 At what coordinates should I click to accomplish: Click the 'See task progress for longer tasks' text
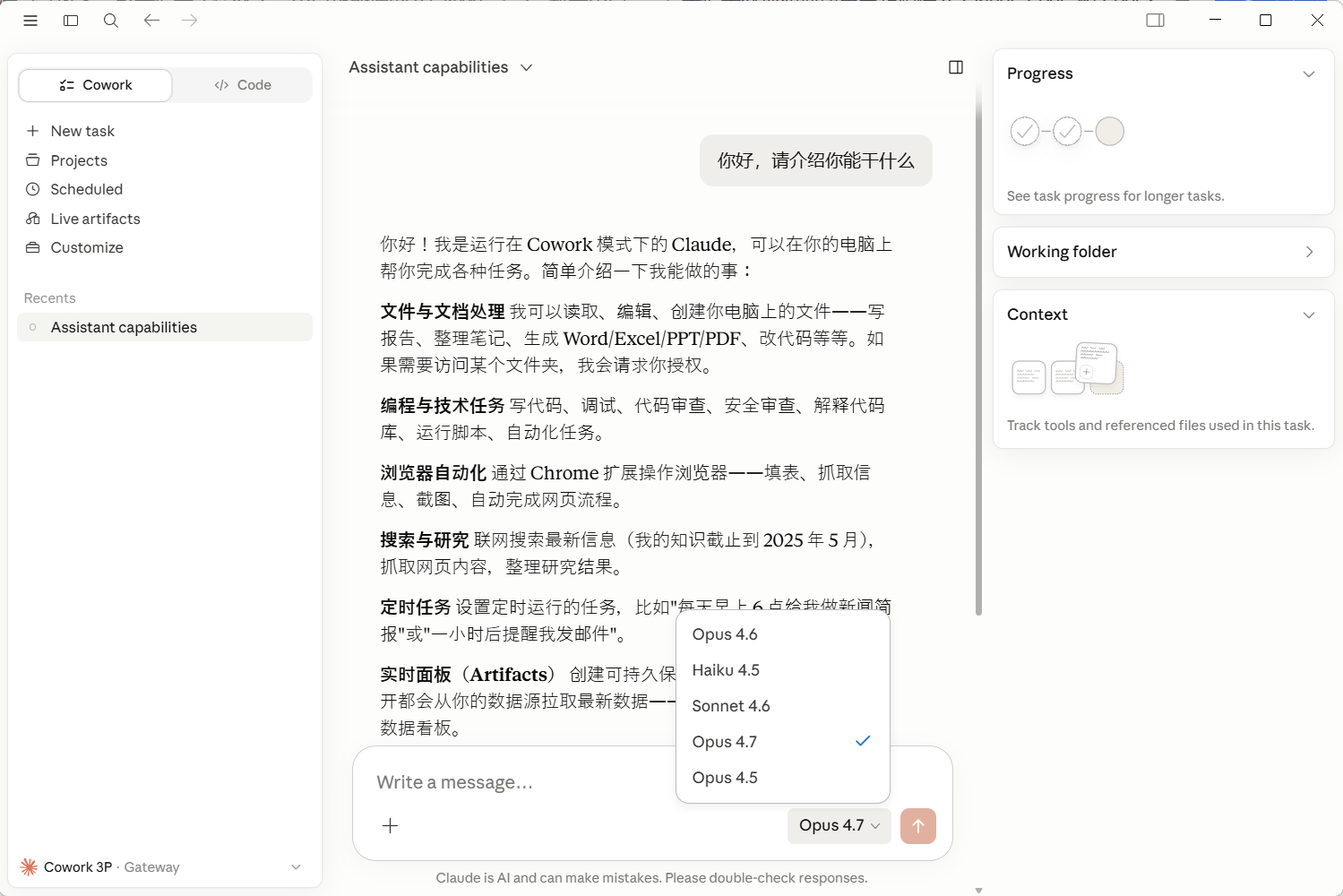pos(1115,196)
